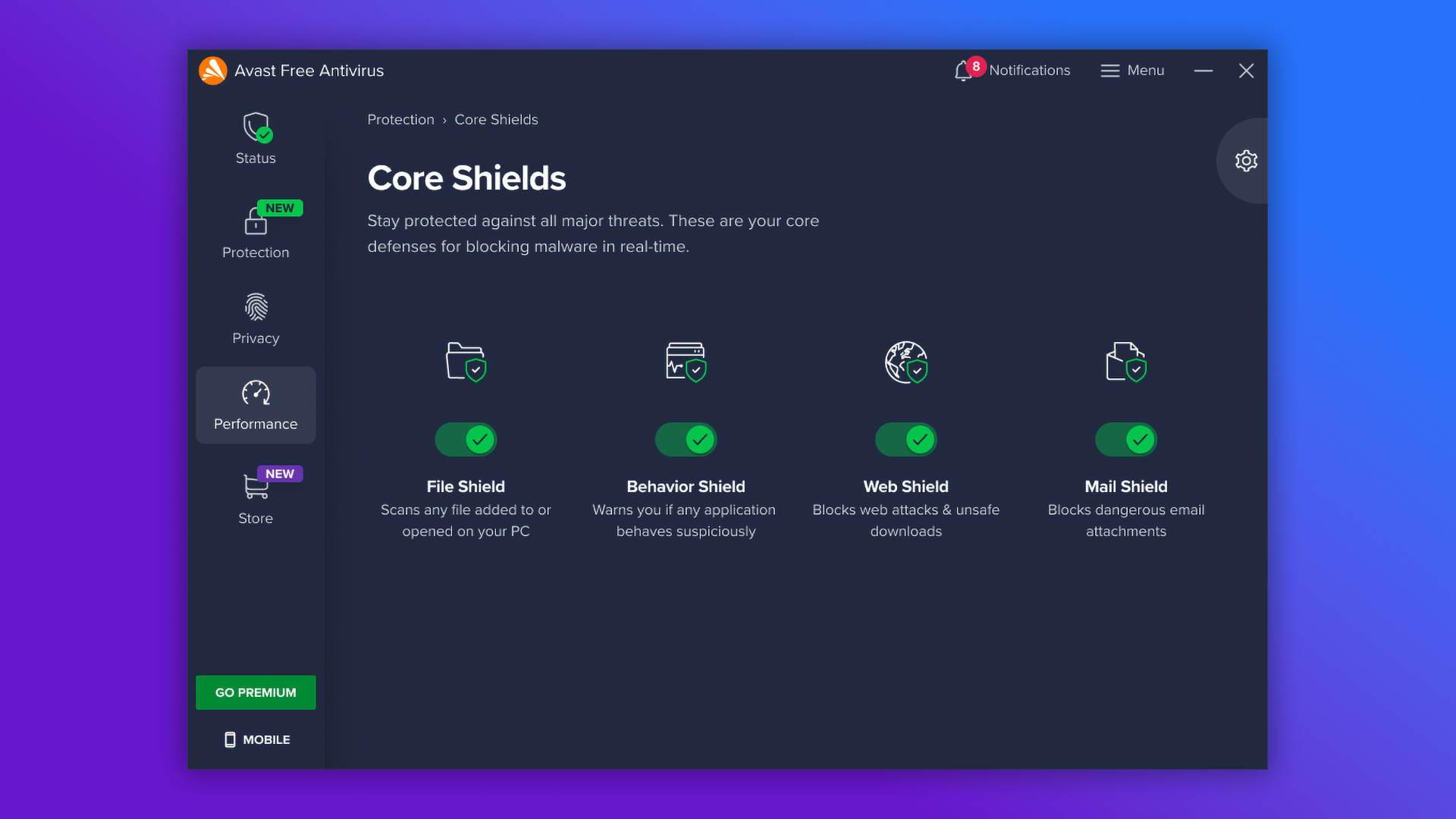This screenshot has width=1456, height=819.
Task: Click the mobile phone icon
Action: (x=230, y=739)
